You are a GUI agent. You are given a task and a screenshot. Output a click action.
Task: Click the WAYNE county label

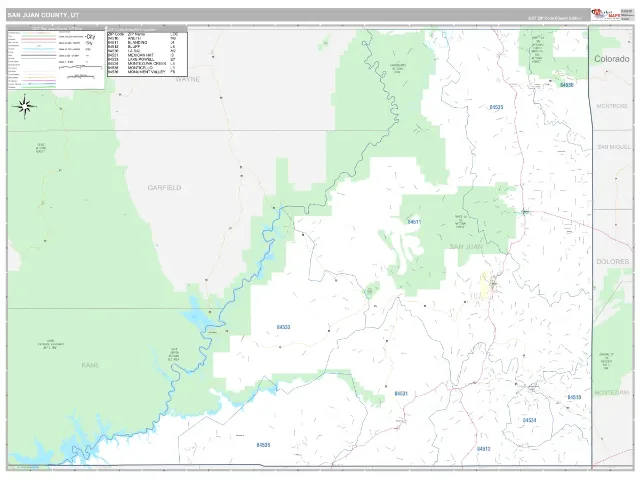(188, 79)
